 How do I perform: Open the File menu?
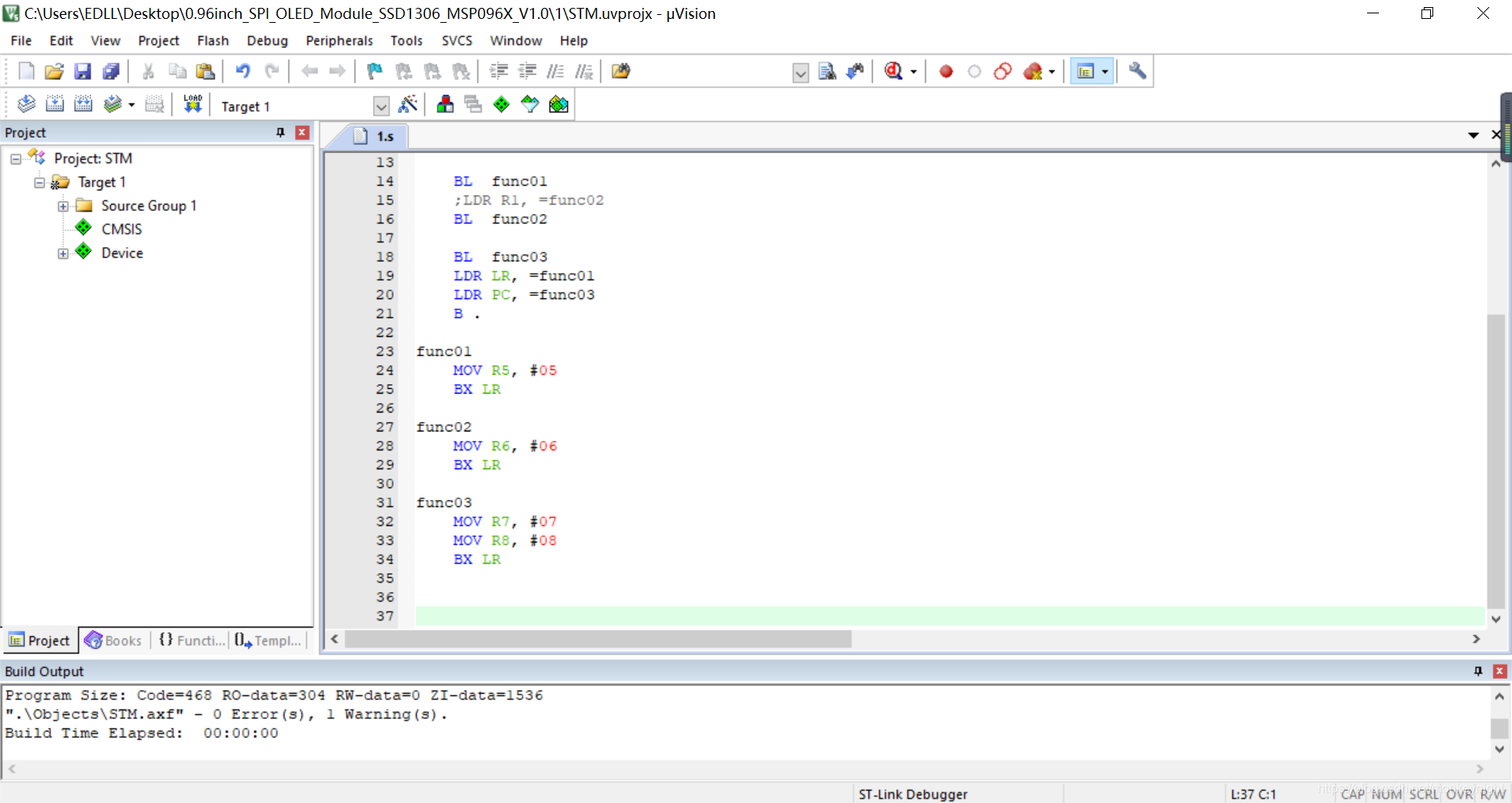coord(21,40)
